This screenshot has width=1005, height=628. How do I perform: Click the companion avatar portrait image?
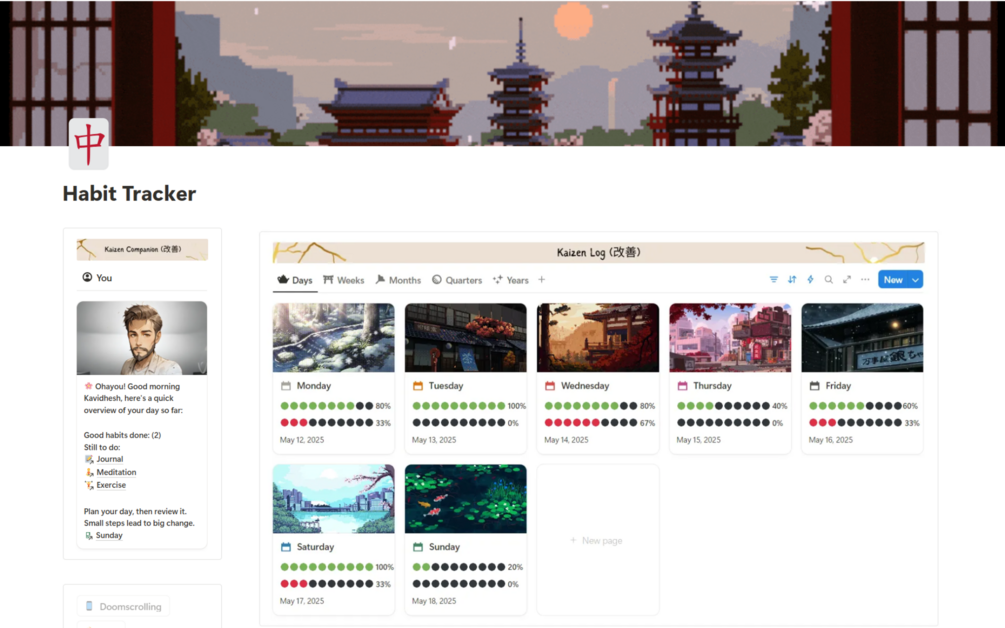(x=142, y=338)
